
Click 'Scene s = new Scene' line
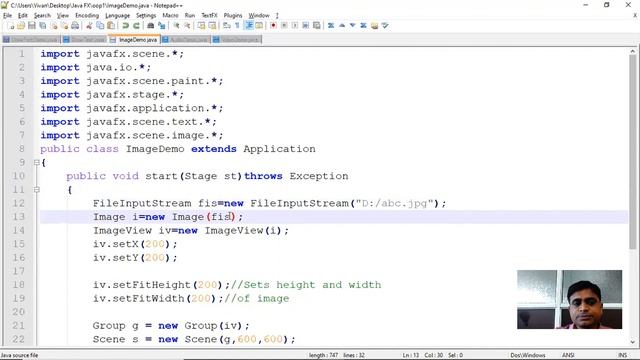pos(194,339)
